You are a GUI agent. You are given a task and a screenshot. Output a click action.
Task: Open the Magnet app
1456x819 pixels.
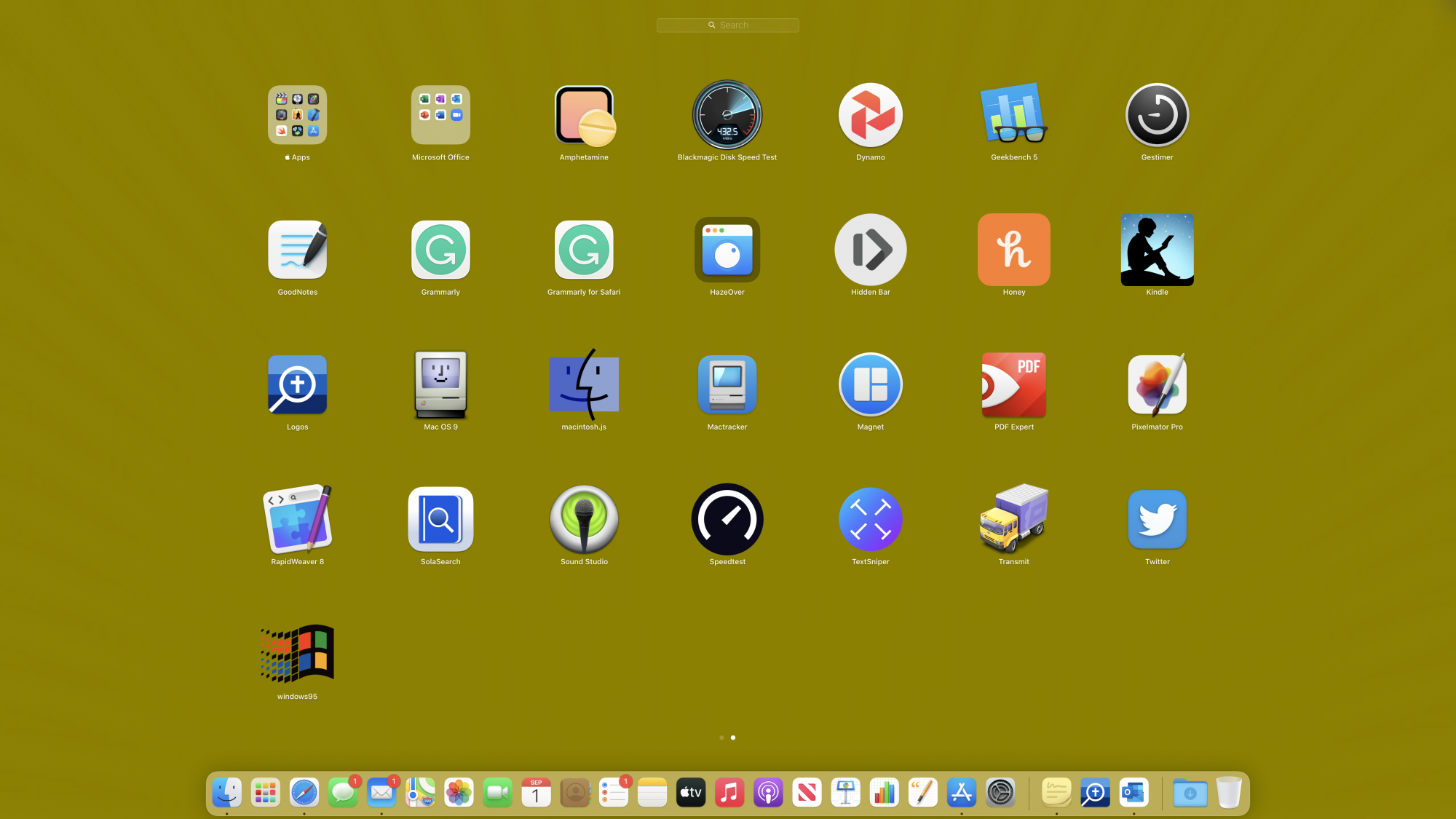click(x=870, y=385)
